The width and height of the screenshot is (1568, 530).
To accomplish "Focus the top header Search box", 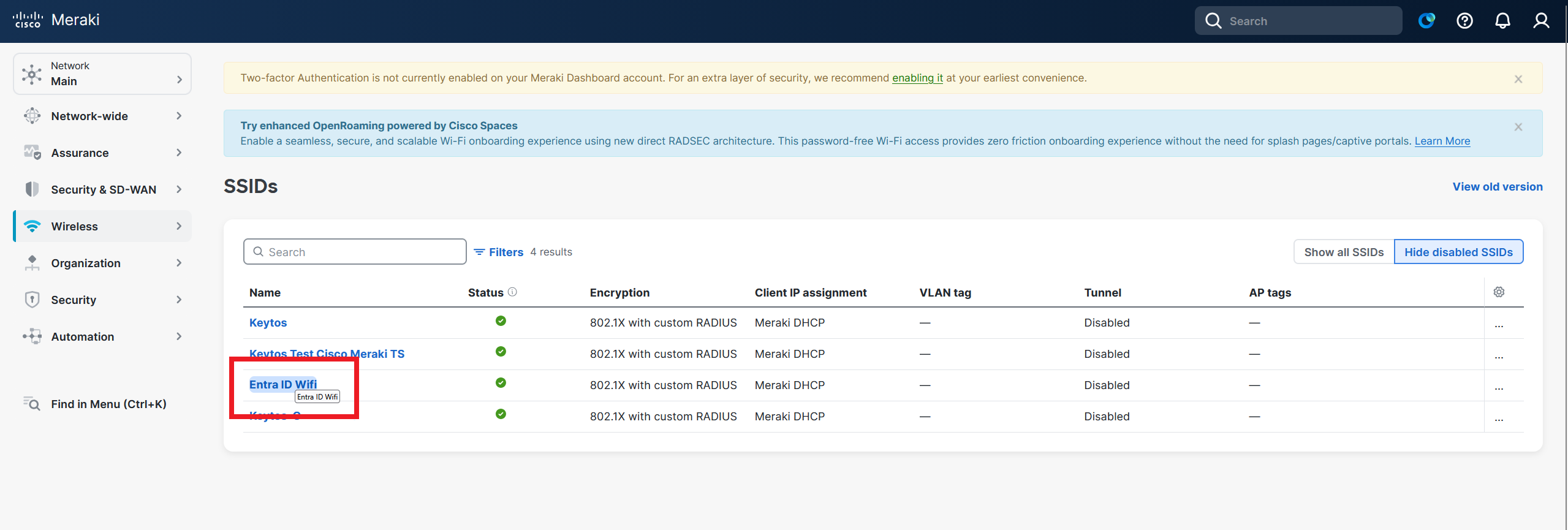I will 1298,21.
